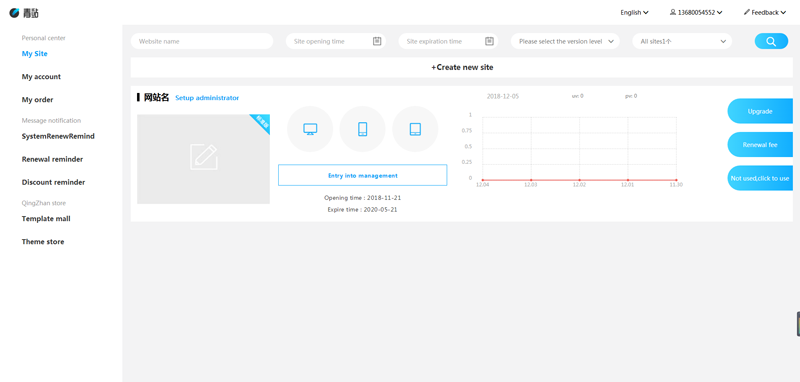Click the mobile phone preview icon
This screenshot has width=800, height=382.
click(363, 129)
